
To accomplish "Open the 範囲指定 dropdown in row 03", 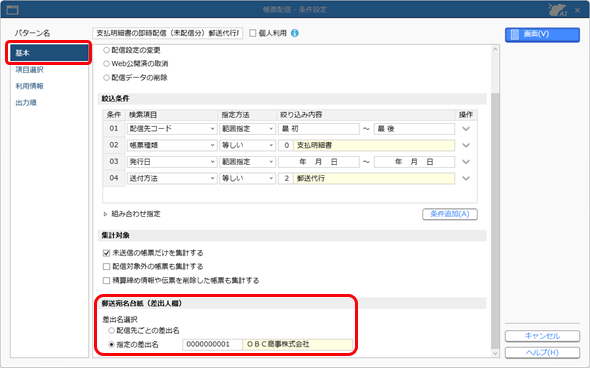I will [248, 162].
